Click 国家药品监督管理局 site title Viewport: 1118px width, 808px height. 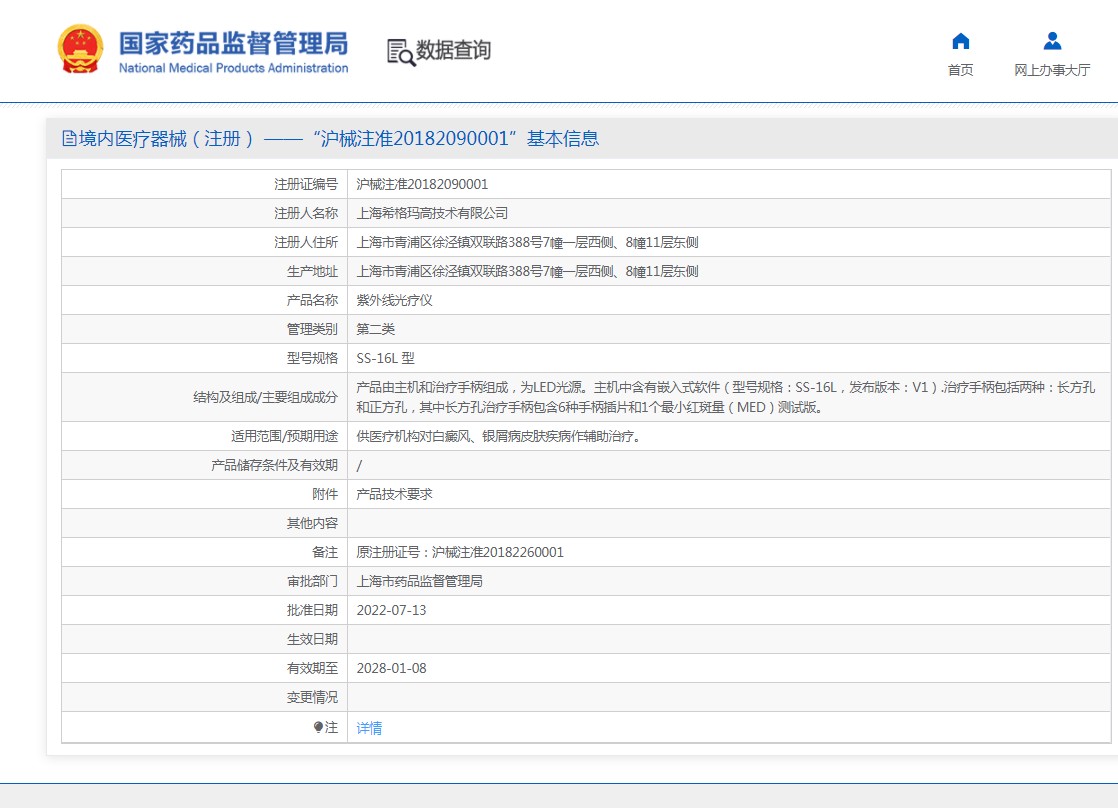233,43
